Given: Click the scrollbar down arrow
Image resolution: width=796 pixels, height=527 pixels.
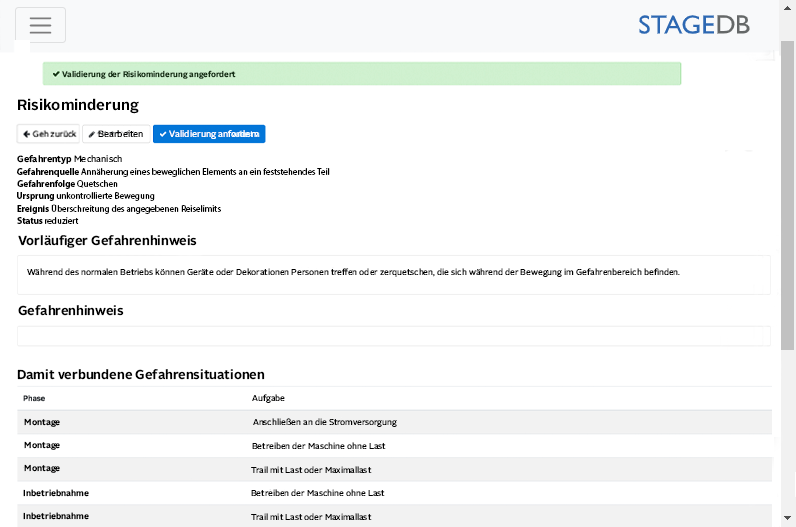Looking at the screenshot, I should tap(788, 519).
